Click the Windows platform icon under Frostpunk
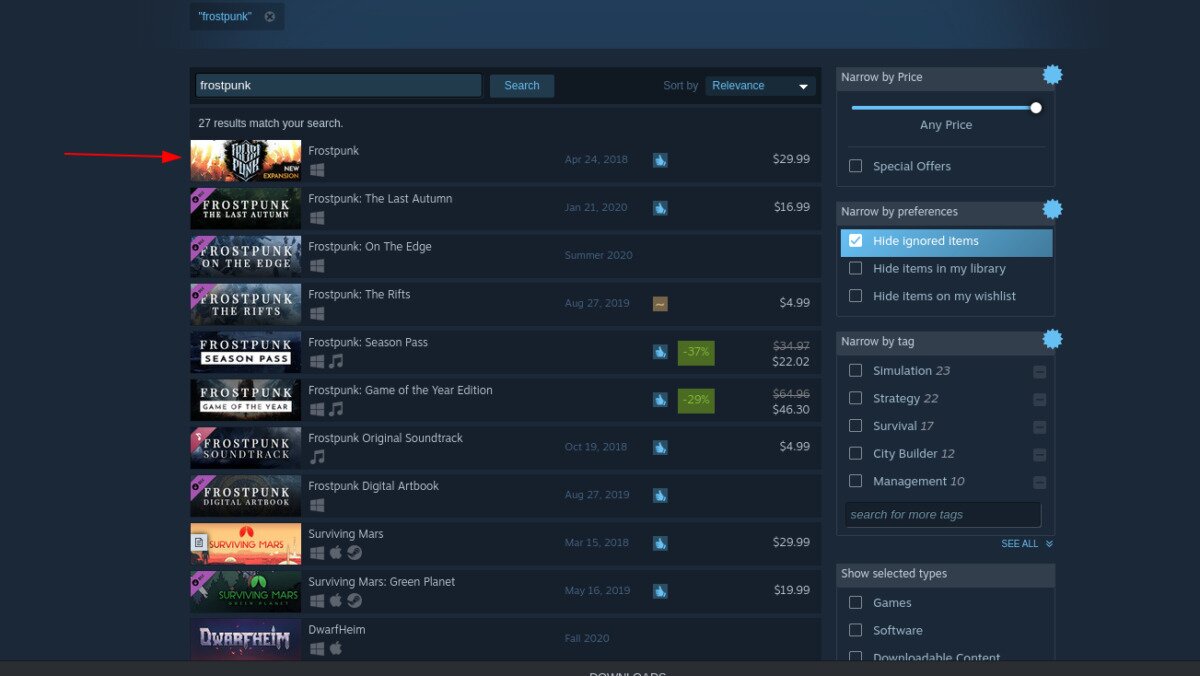Image resolution: width=1200 pixels, height=676 pixels. click(317, 170)
